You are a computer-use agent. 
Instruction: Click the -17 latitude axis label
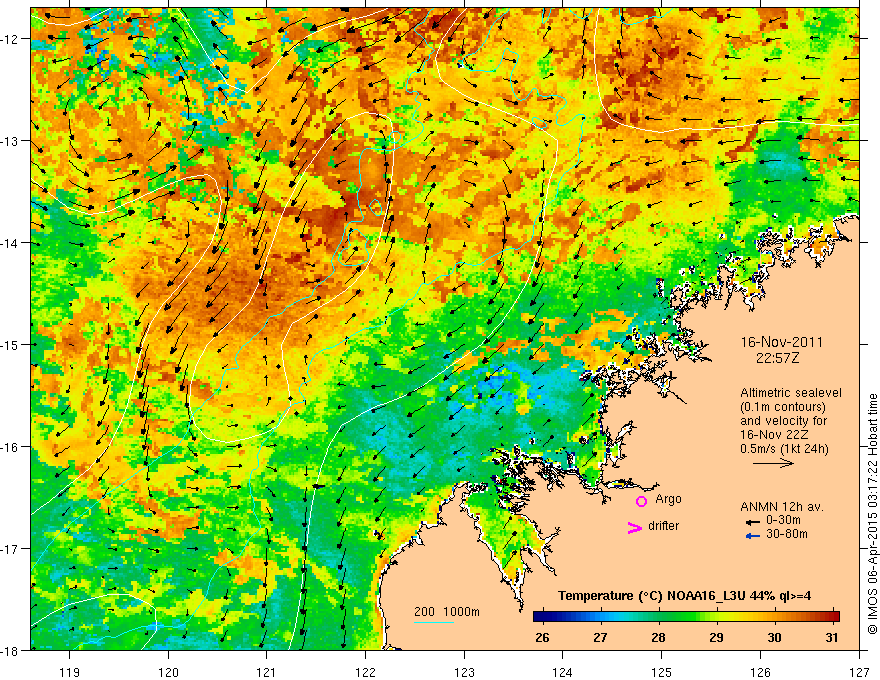click(x=11, y=549)
